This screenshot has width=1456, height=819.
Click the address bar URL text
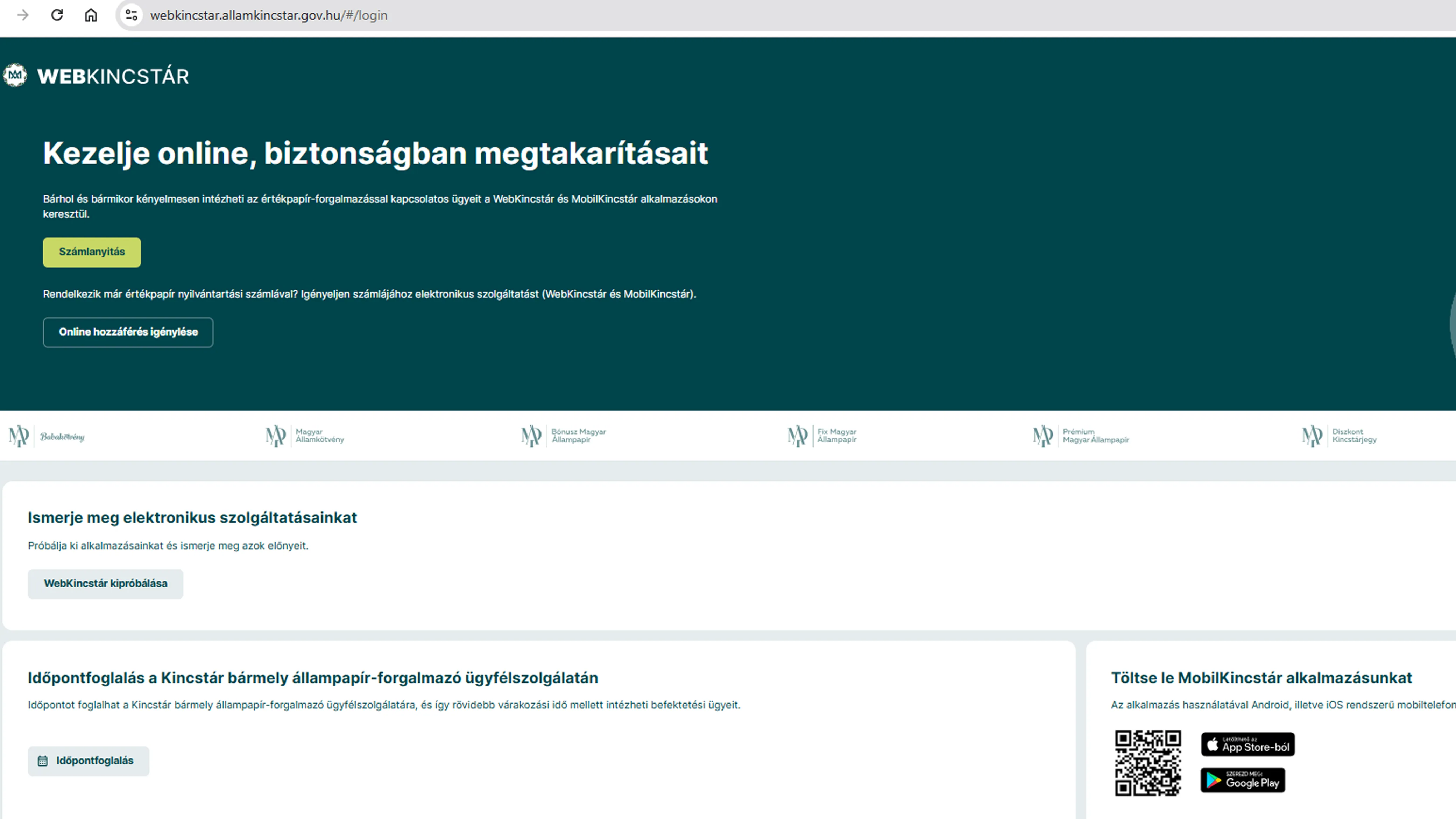point(269,15)
